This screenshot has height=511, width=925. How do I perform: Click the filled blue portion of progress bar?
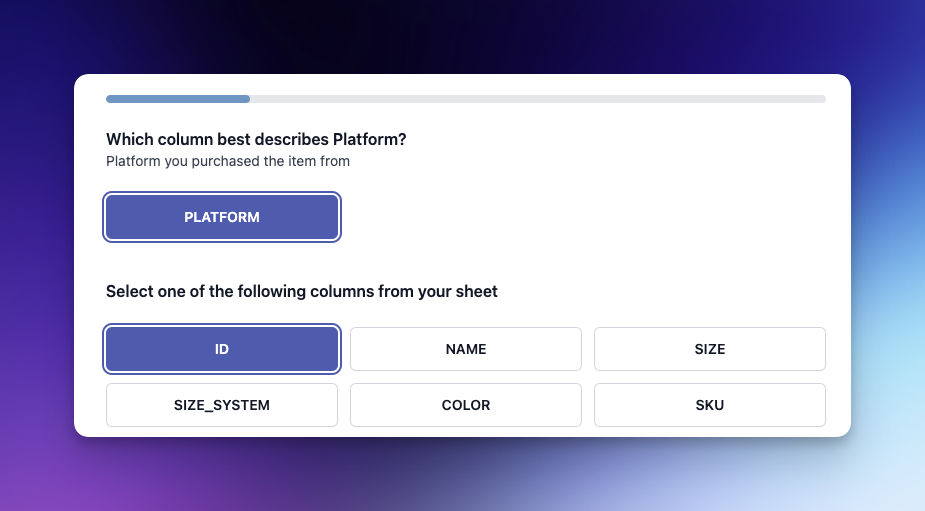tap(178, 99)
